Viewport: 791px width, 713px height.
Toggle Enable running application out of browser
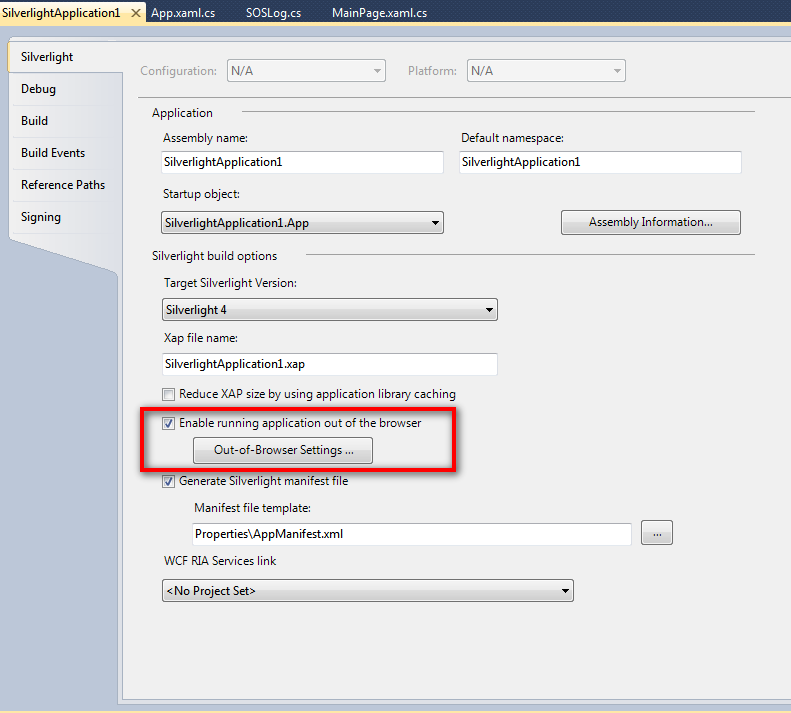tap(168, 423)
